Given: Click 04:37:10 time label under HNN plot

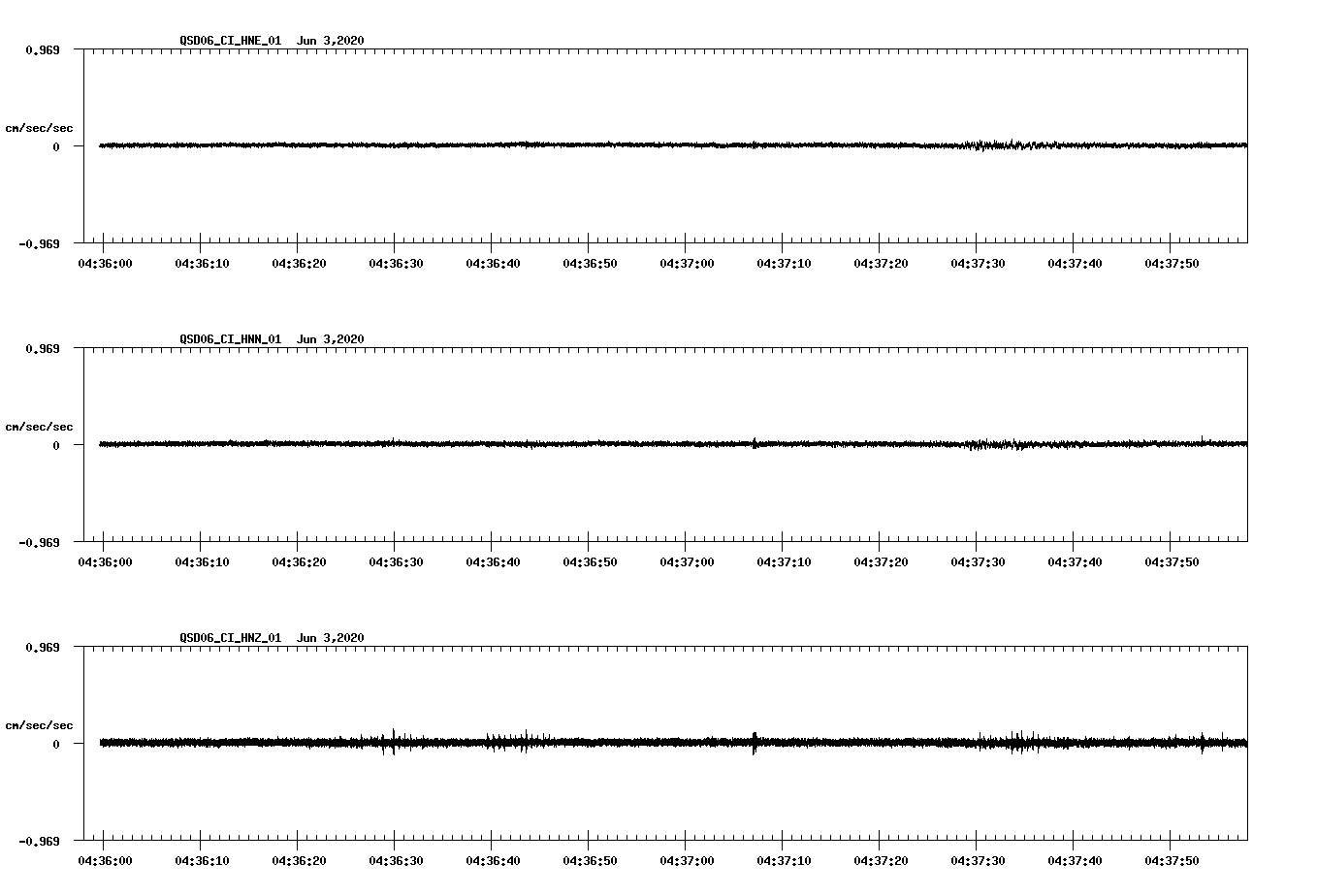Looking at the screenshot, I should [x=784, y=562].
